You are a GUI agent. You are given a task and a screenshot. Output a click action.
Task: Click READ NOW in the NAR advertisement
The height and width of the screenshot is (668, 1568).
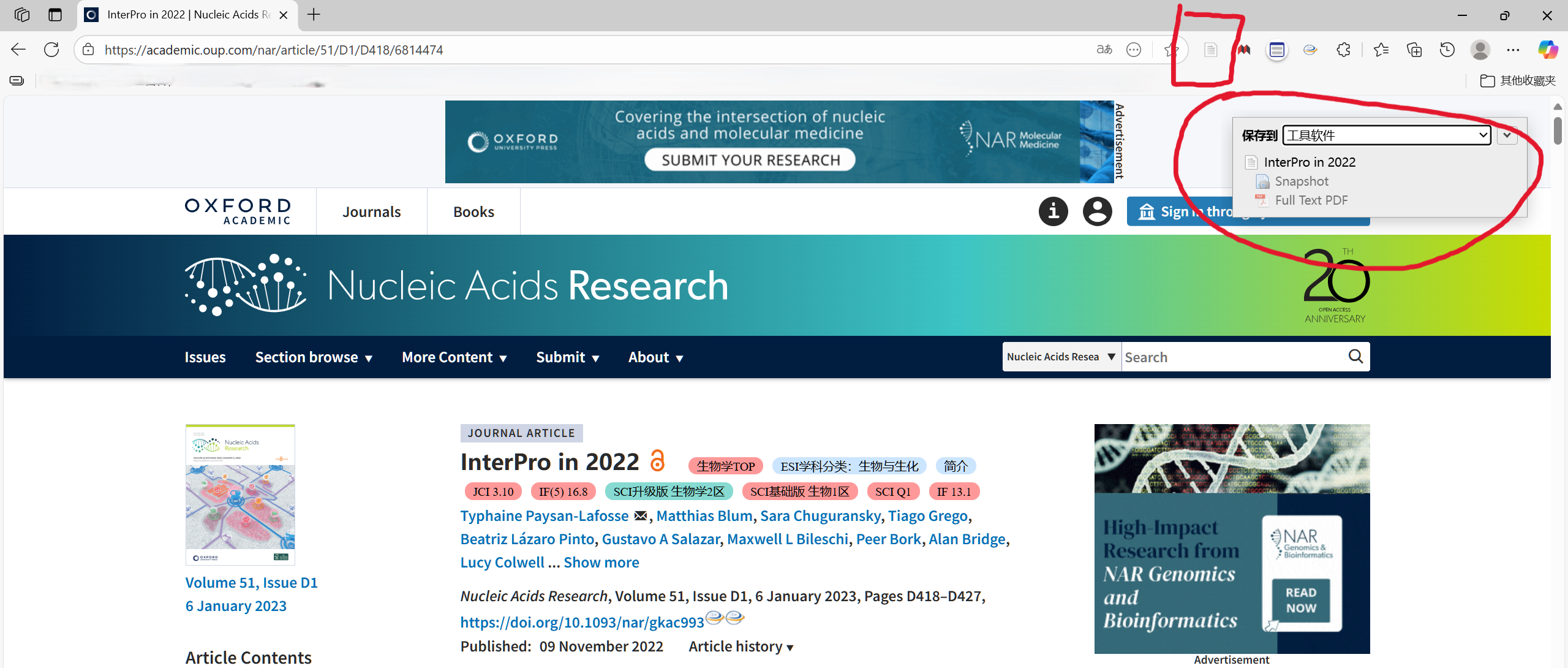1301,601
